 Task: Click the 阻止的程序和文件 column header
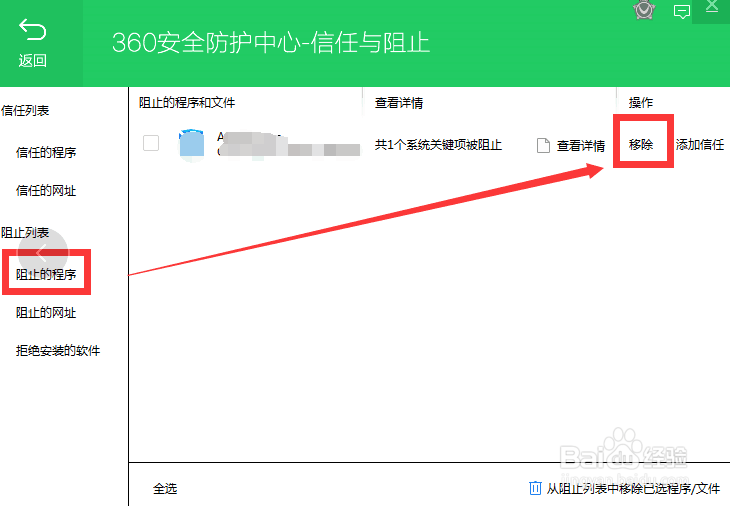click(x=187, y=103)
